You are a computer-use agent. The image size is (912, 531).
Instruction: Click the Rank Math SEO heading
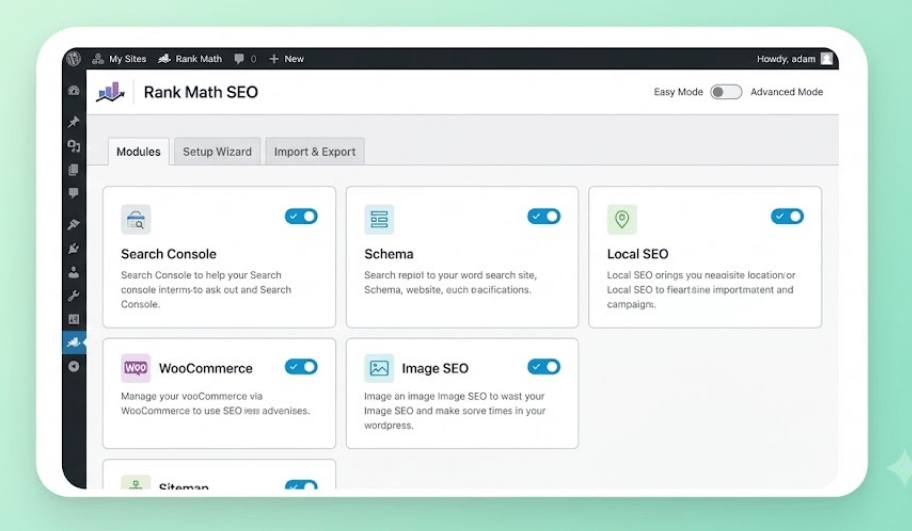(x=201, y=92)
